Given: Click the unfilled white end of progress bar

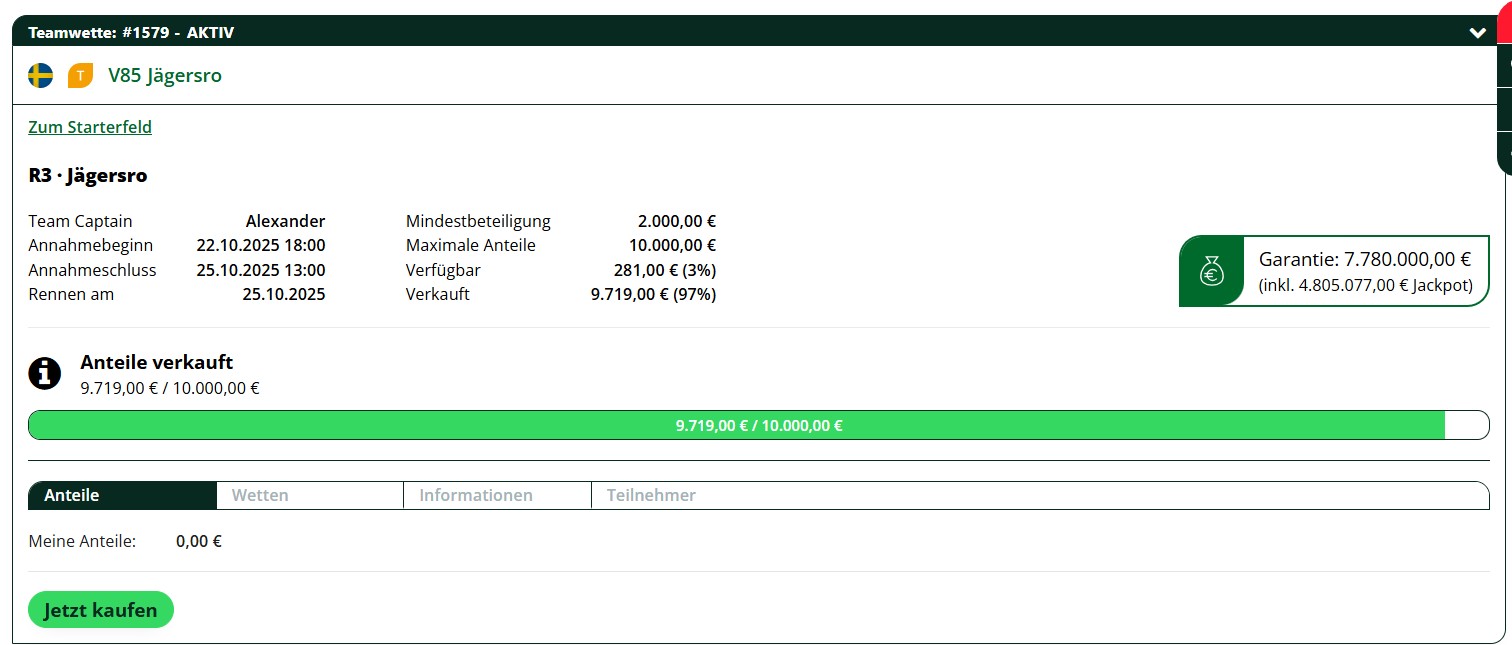Looking at the screenshot, I should 1467,425.
